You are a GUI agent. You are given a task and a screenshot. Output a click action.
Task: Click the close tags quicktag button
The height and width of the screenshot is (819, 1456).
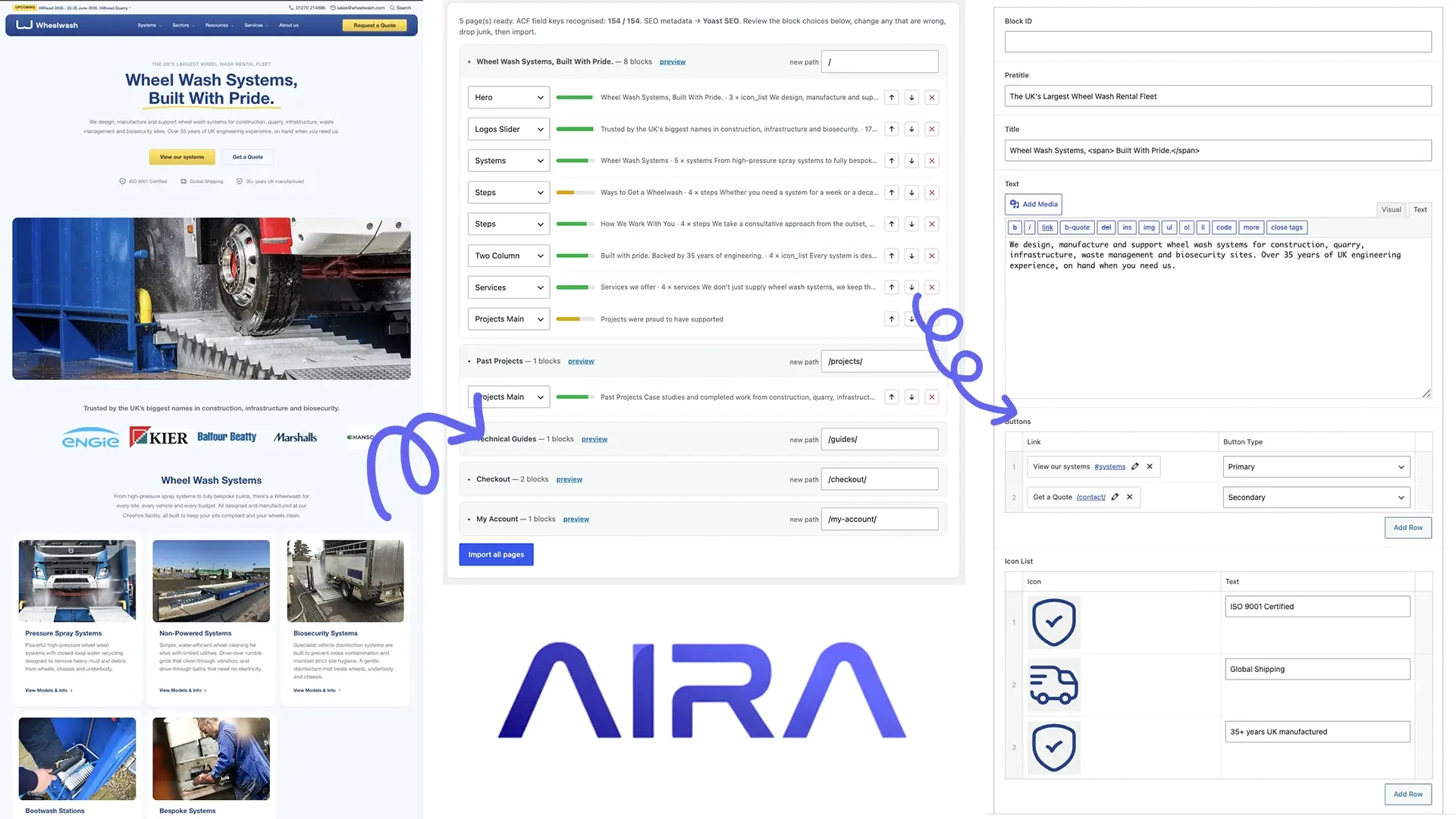click(x=1286, y=227)
